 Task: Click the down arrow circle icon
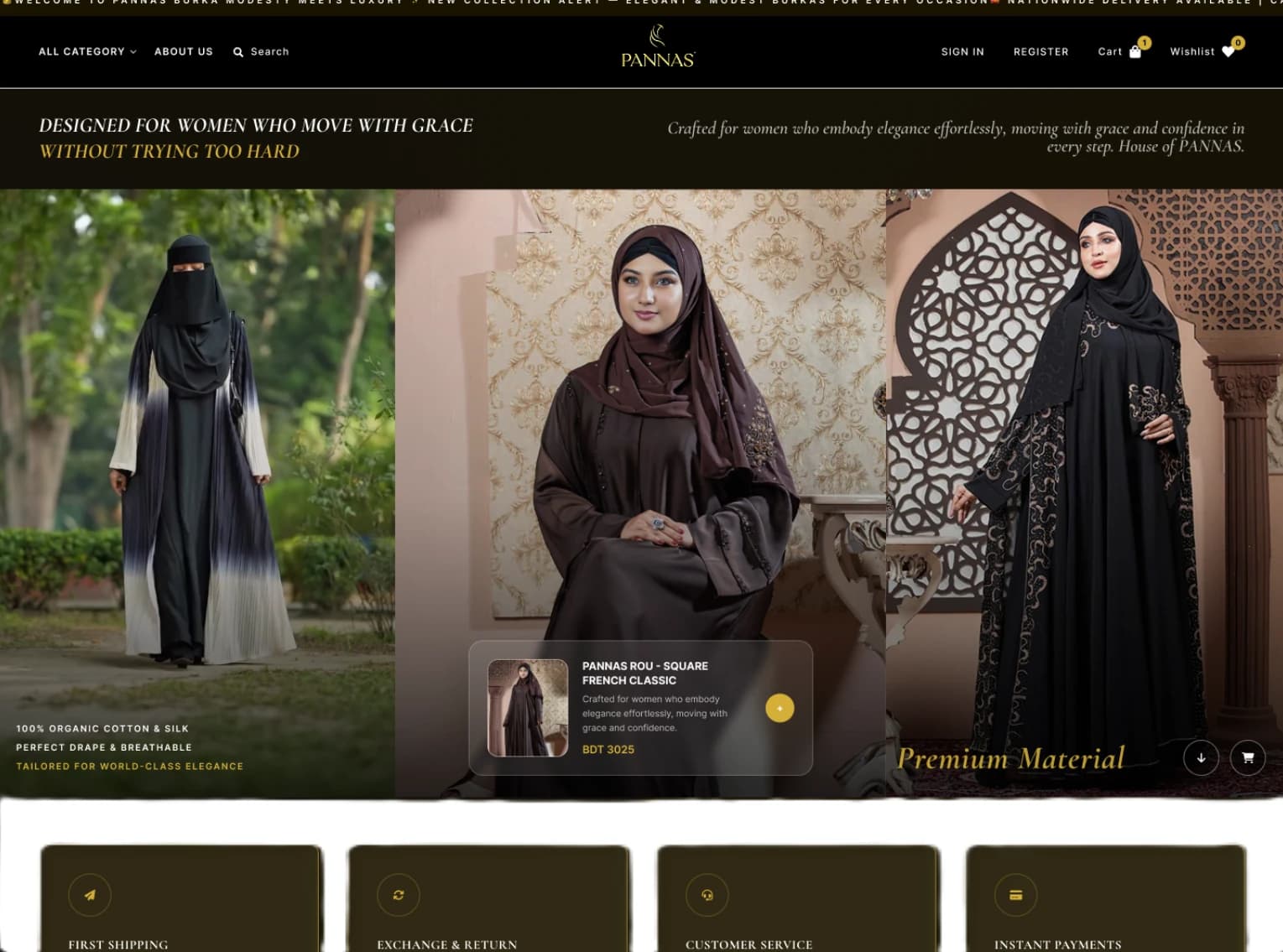point(1201,758)
